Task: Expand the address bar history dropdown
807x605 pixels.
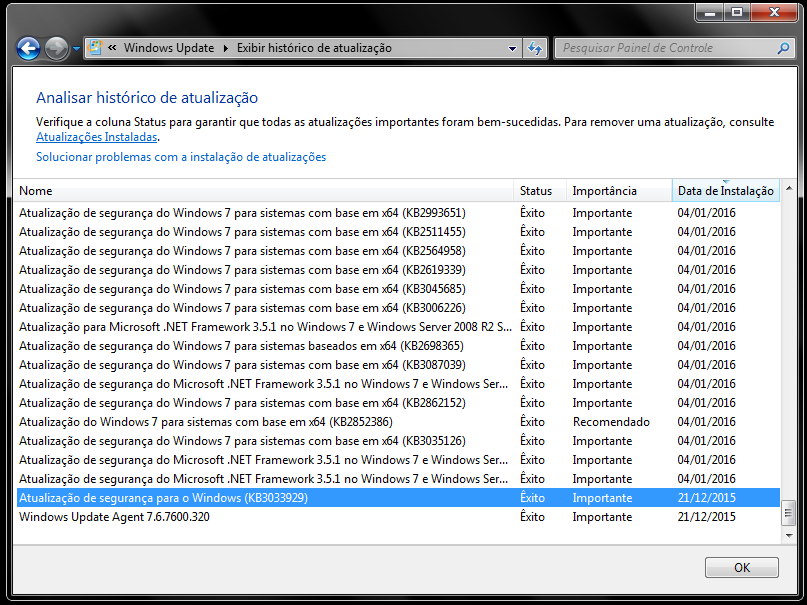Action: 512,48
